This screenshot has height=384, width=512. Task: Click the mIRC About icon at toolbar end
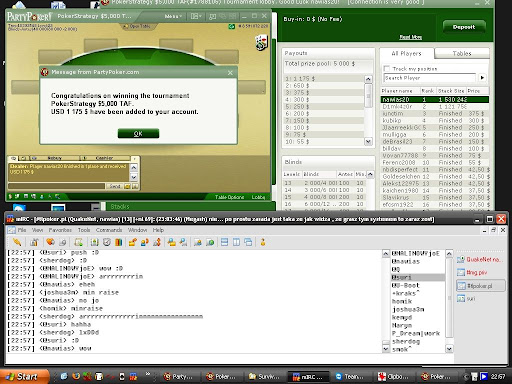[x=263, y=242]
